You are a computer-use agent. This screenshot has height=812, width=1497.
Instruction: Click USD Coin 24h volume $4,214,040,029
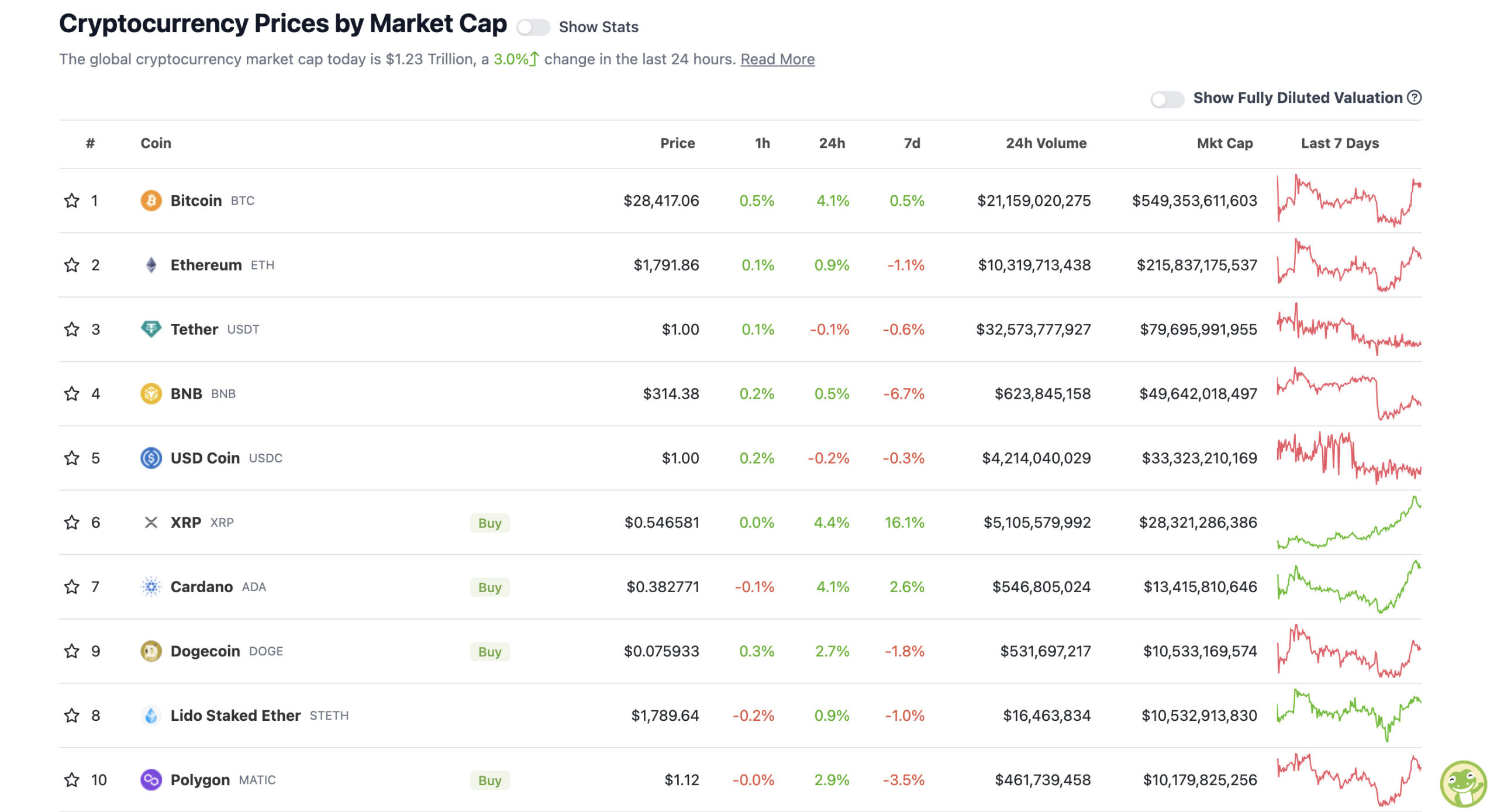click(x=1036, y=458)
